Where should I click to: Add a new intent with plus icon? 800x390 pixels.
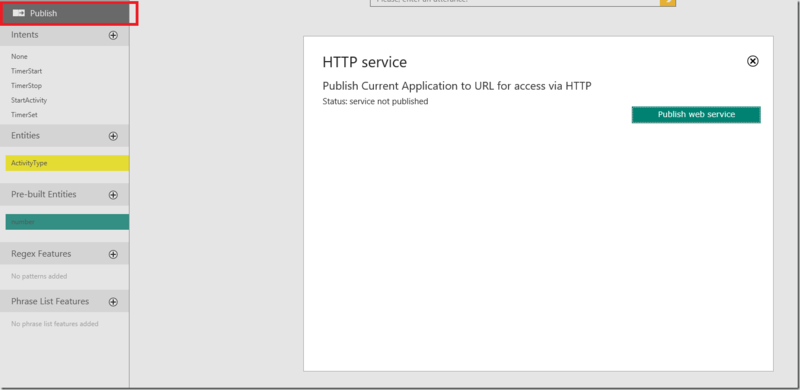[x=113, y=35]
